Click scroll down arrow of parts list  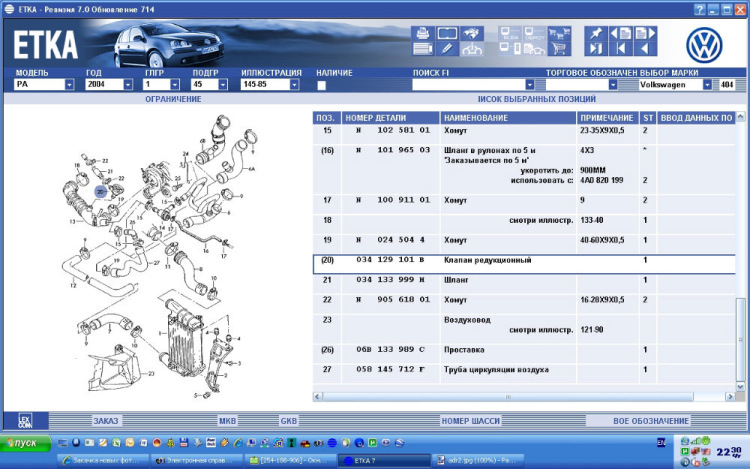pos(740,386)
